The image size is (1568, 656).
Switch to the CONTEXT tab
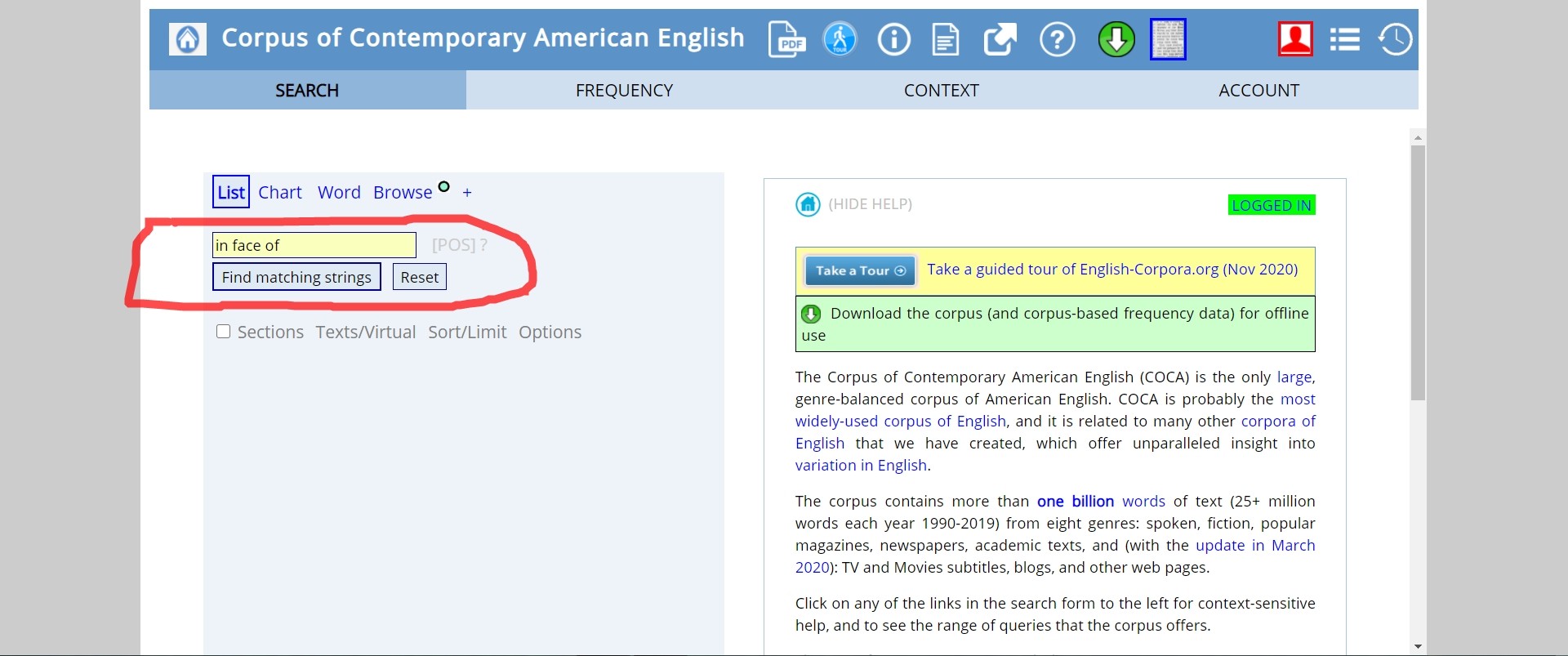coord(941,90)
